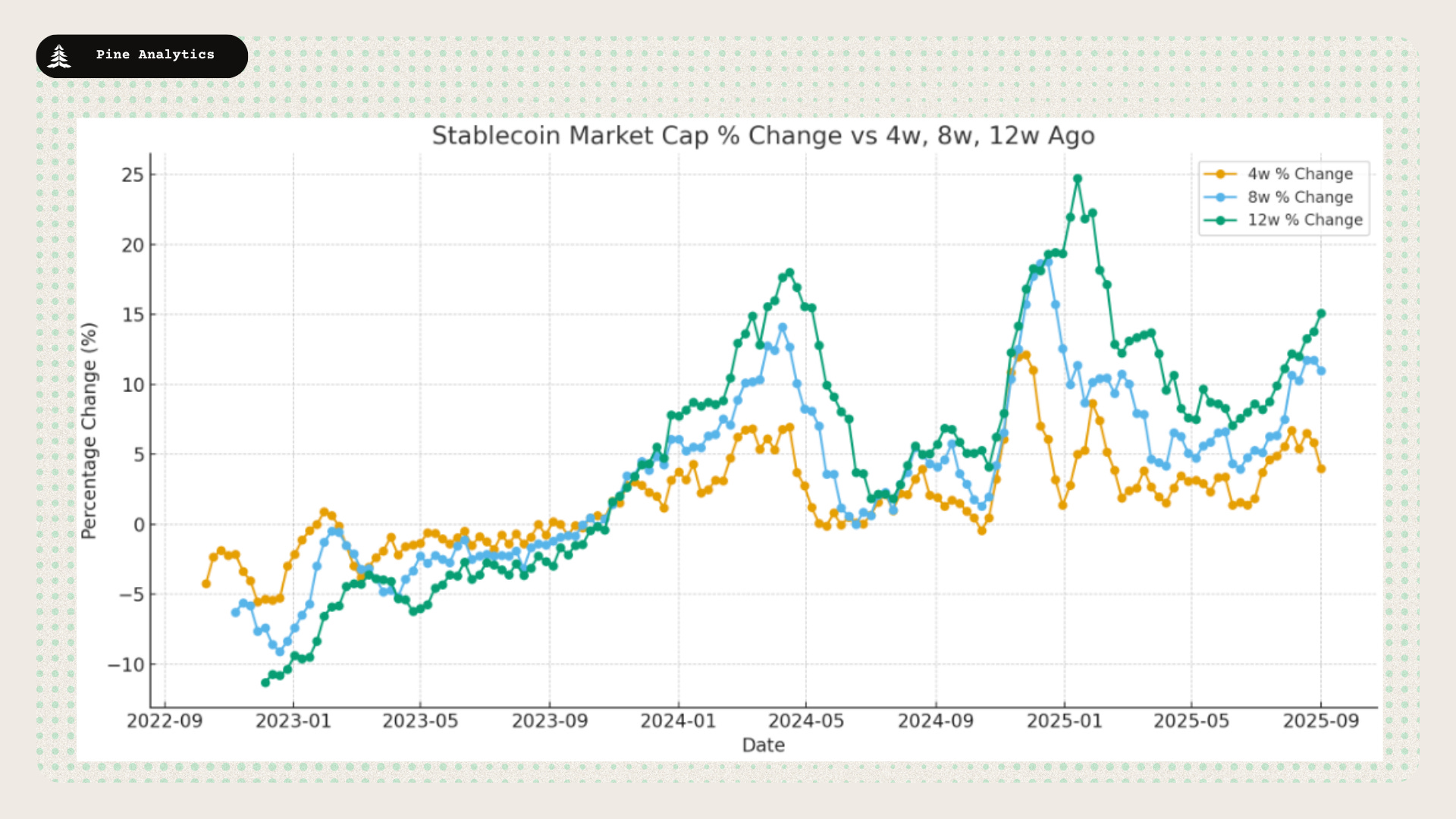
Task: Click the 2025-01 x-axis tick label
Action: pos(1064,721)
